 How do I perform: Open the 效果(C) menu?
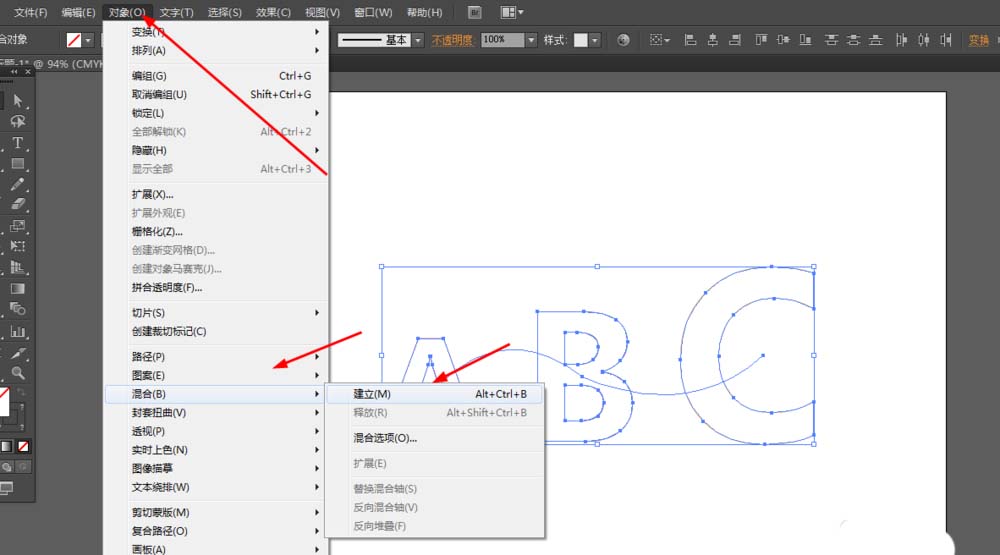(273, 13)
